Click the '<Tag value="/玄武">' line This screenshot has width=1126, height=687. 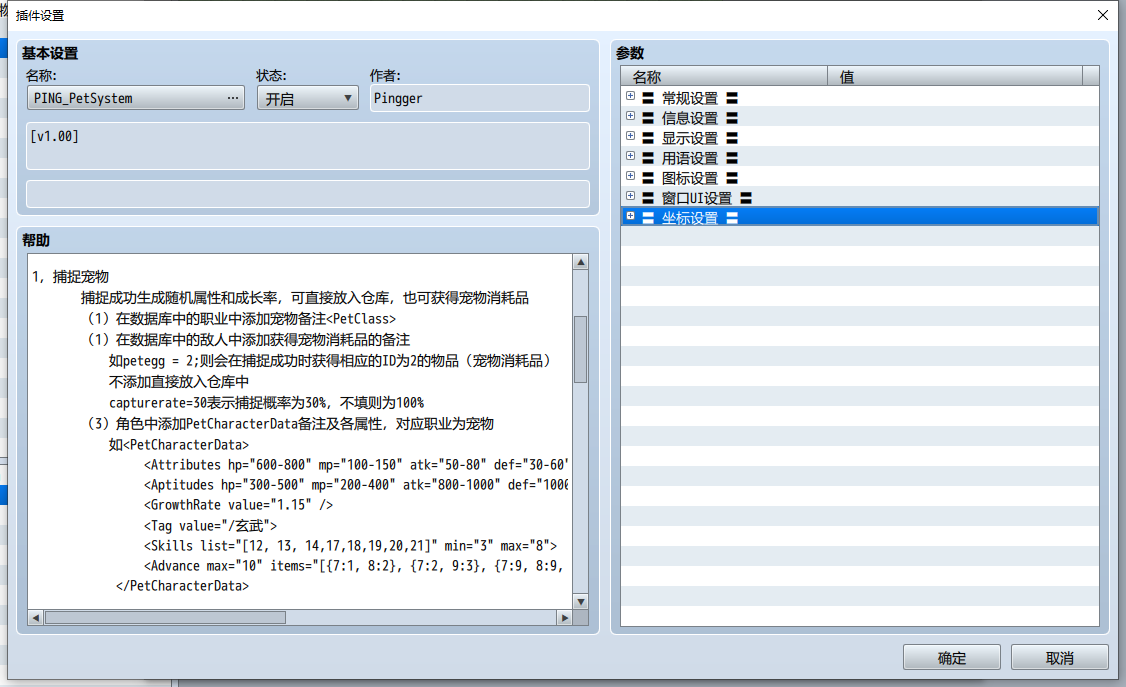pos(210,525)
